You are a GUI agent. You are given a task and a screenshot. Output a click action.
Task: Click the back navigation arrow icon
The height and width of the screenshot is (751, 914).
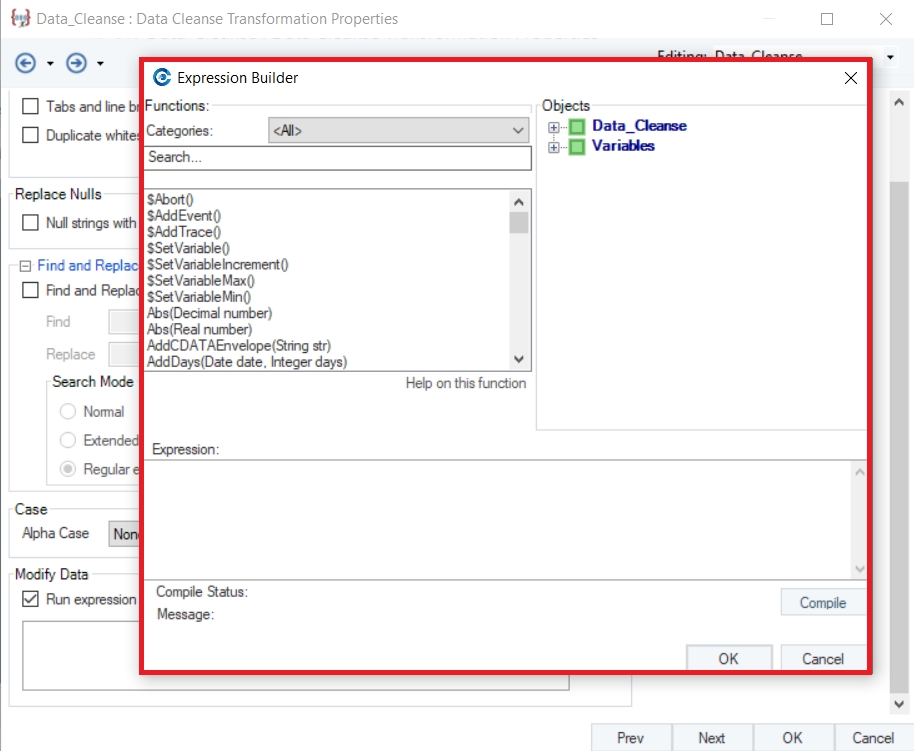[26, 63]
